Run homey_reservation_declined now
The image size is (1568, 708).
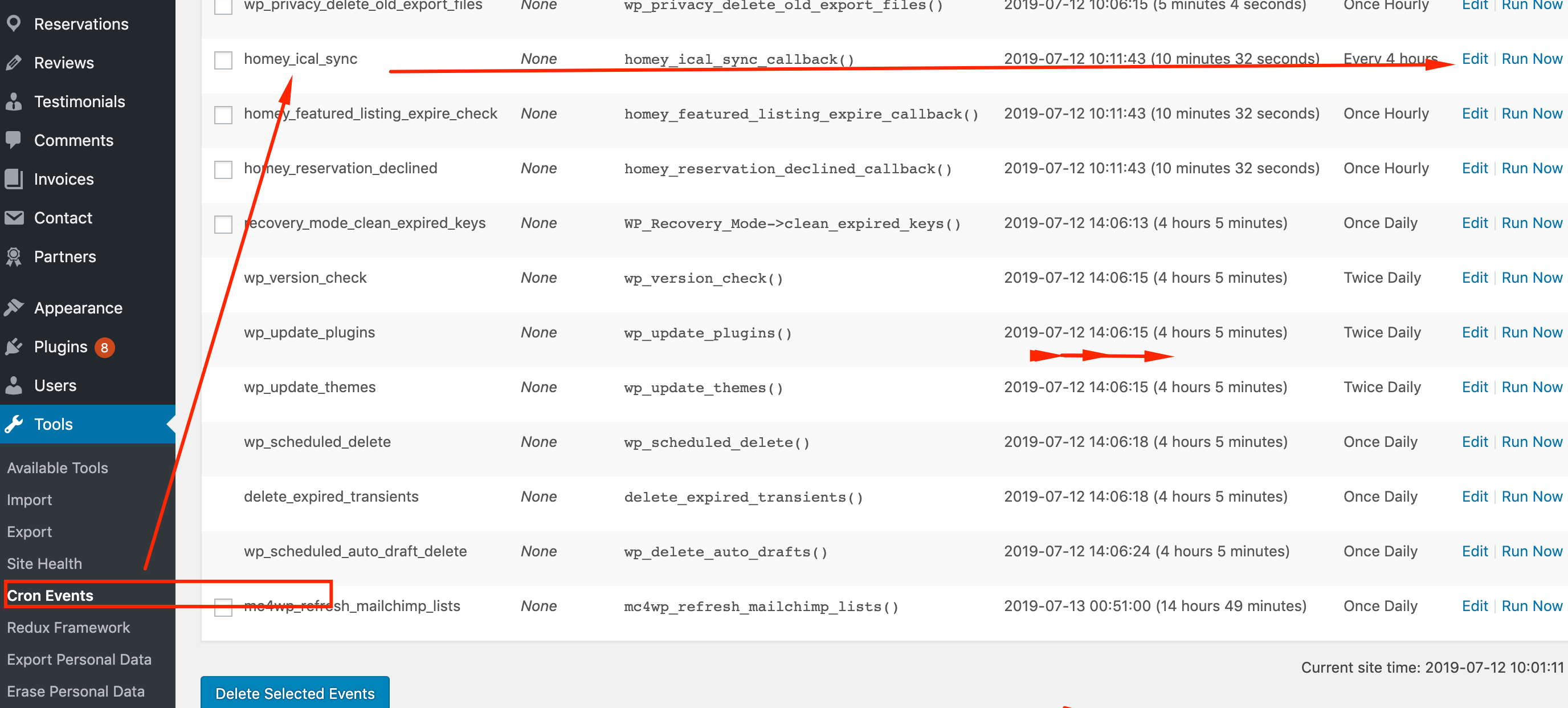[x=1532, y=168]
